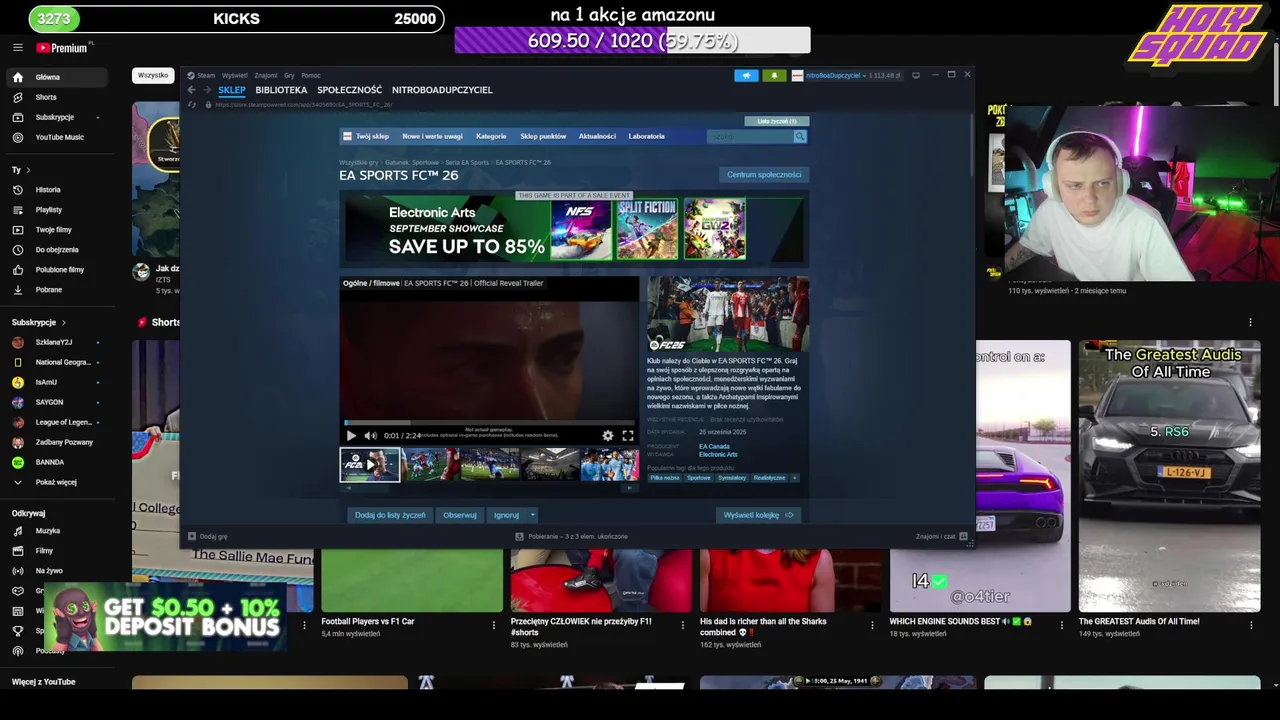Screen dimensions: 1280x720
Task: Click the Obserwuj button
Action: [460, 515]
